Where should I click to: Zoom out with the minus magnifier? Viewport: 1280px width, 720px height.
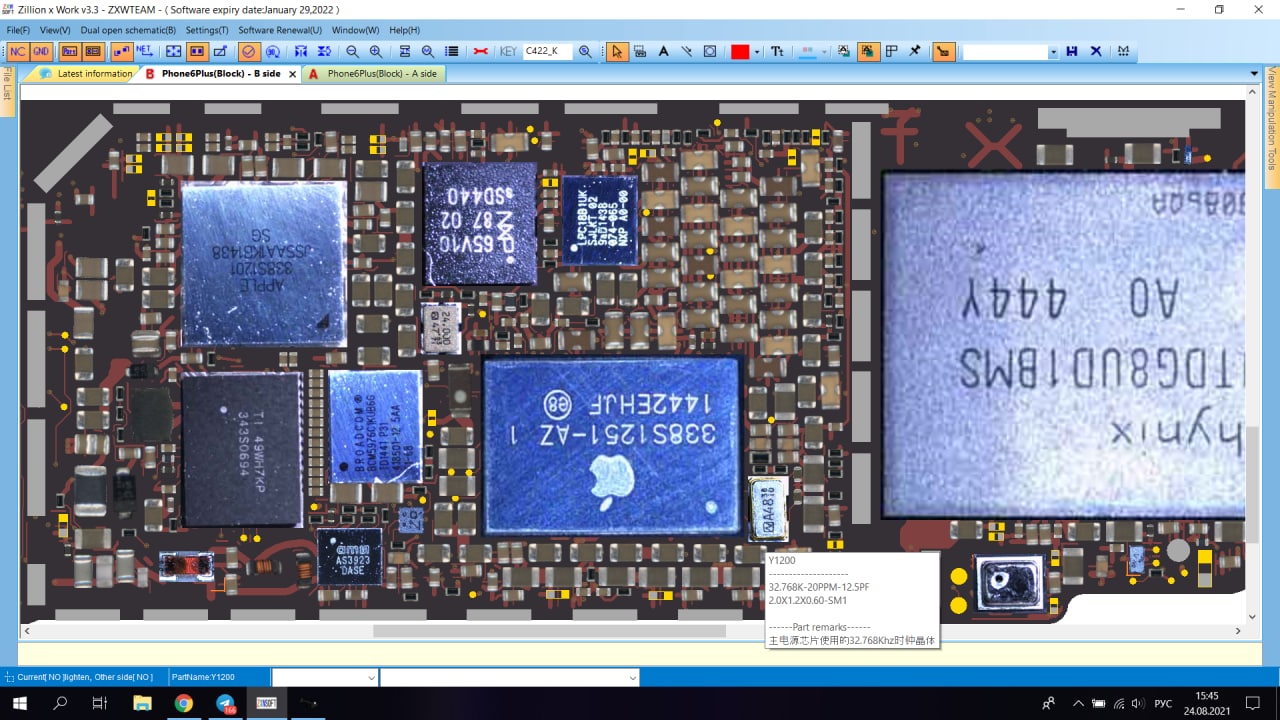coord(352,51)
